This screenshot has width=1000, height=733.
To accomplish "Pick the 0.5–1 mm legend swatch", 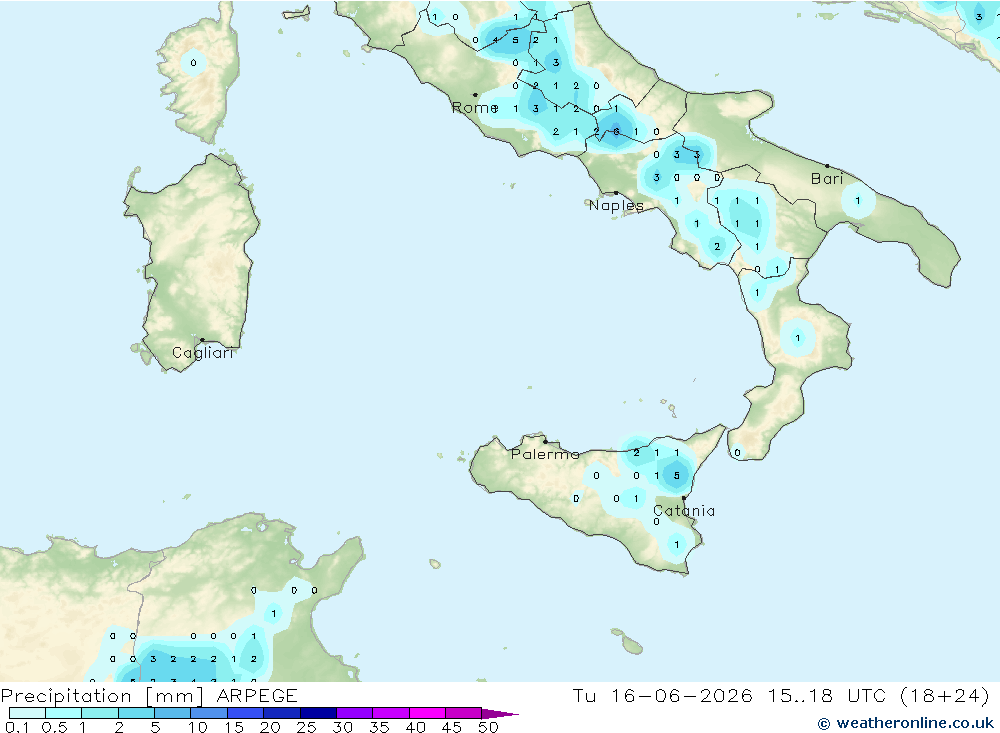I will 64,713.
